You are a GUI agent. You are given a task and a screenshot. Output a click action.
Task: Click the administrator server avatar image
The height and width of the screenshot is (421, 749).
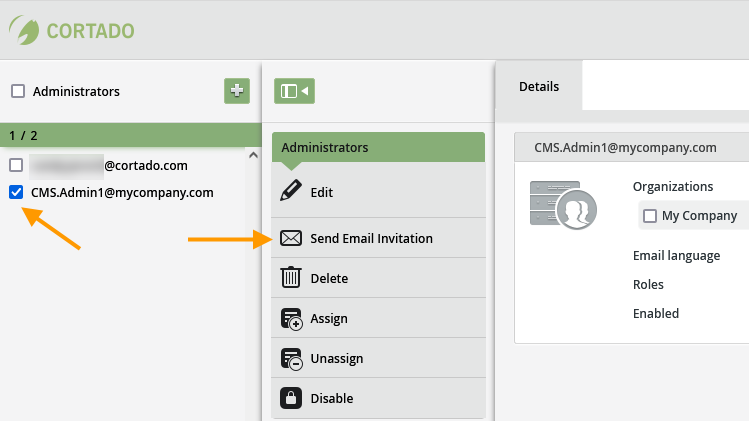tap(564, 205)
